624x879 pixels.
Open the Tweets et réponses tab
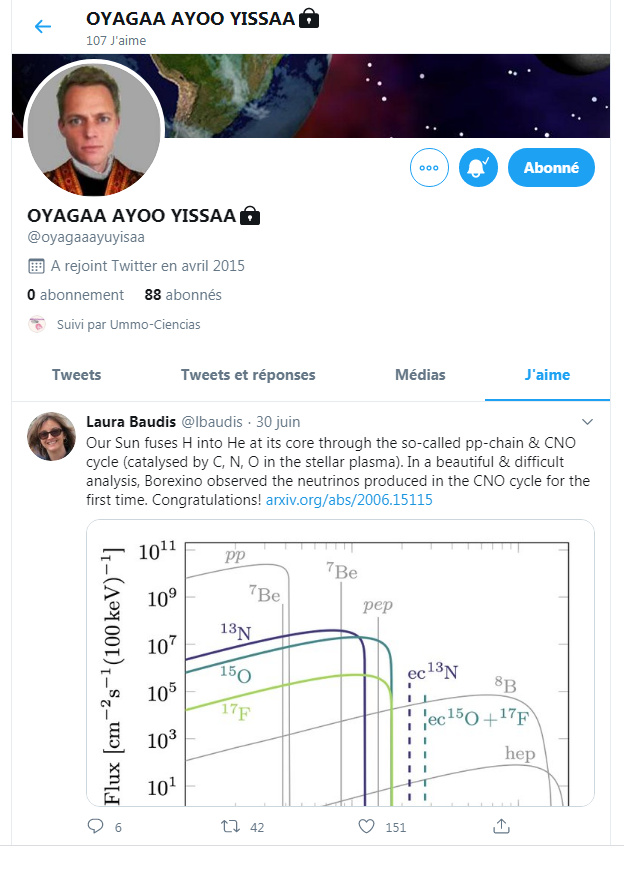click(x=248, y=375)
